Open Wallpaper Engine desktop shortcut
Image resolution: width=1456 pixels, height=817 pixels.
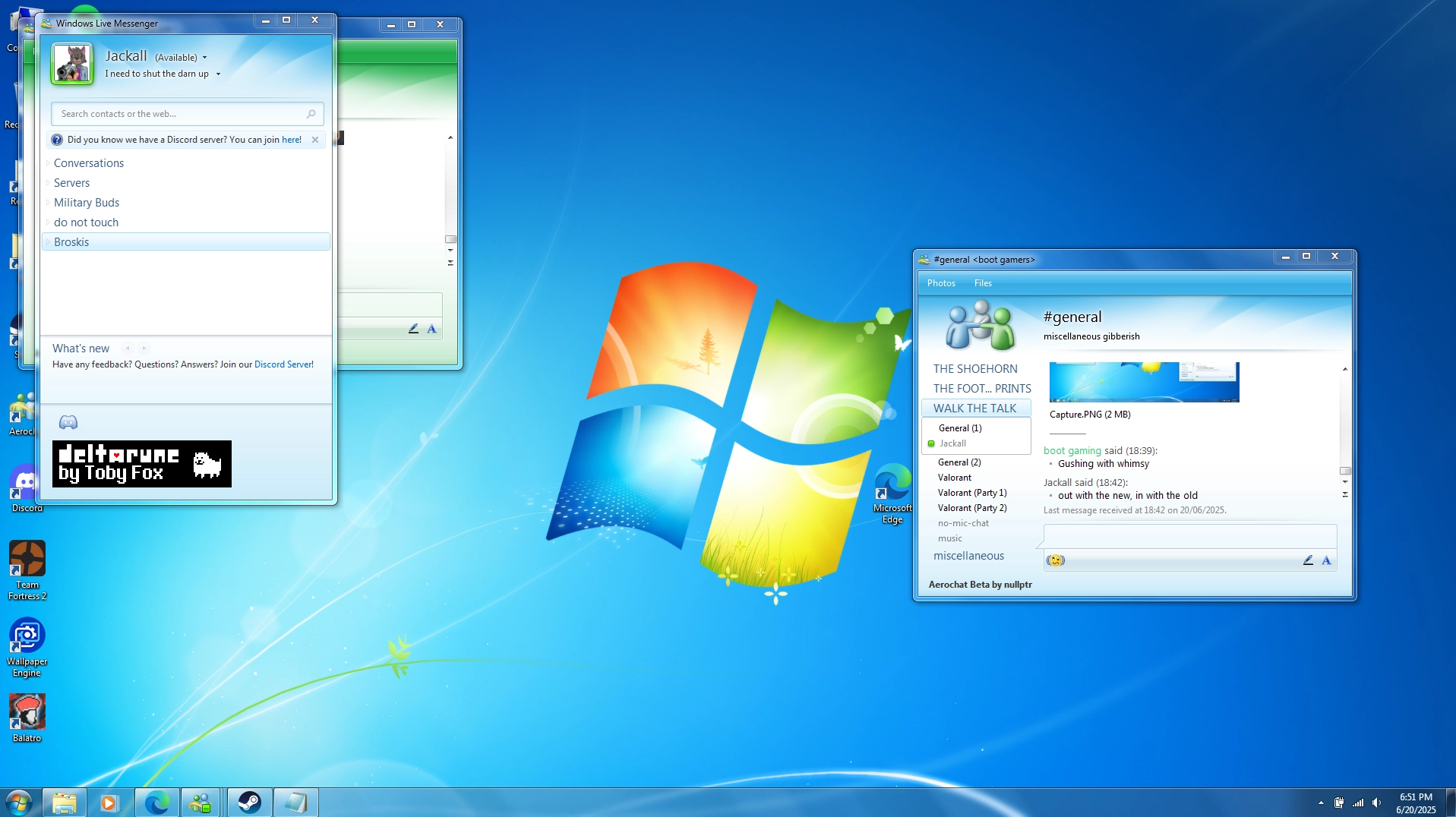(27, 648)
